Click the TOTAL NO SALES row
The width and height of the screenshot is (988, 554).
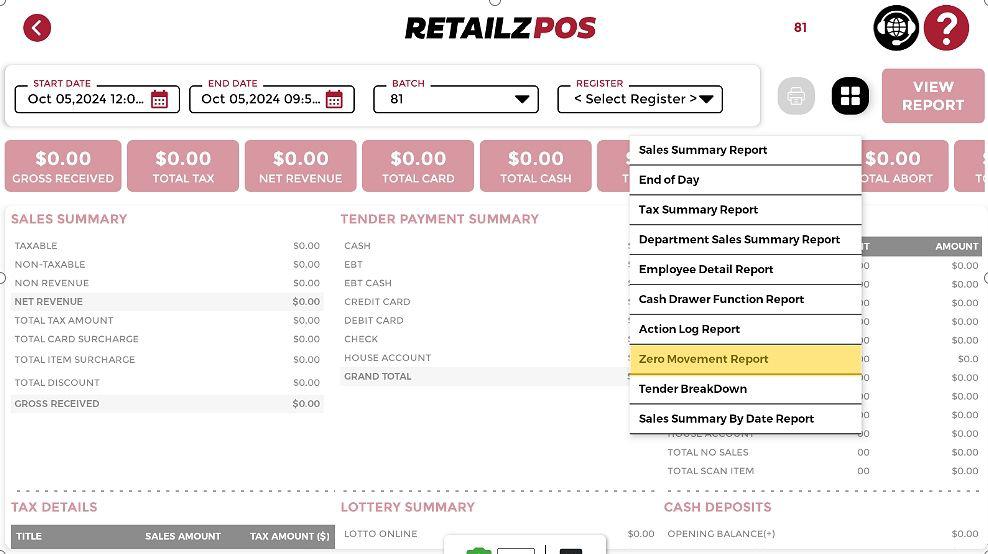pos(823,452)
